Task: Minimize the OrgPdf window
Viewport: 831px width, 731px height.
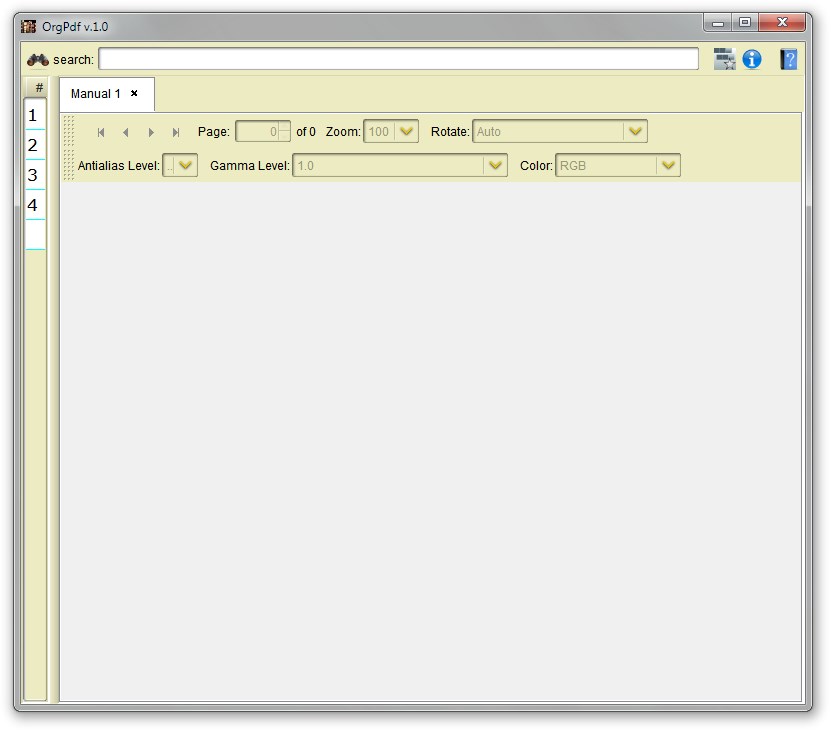Action: [718, 23]
